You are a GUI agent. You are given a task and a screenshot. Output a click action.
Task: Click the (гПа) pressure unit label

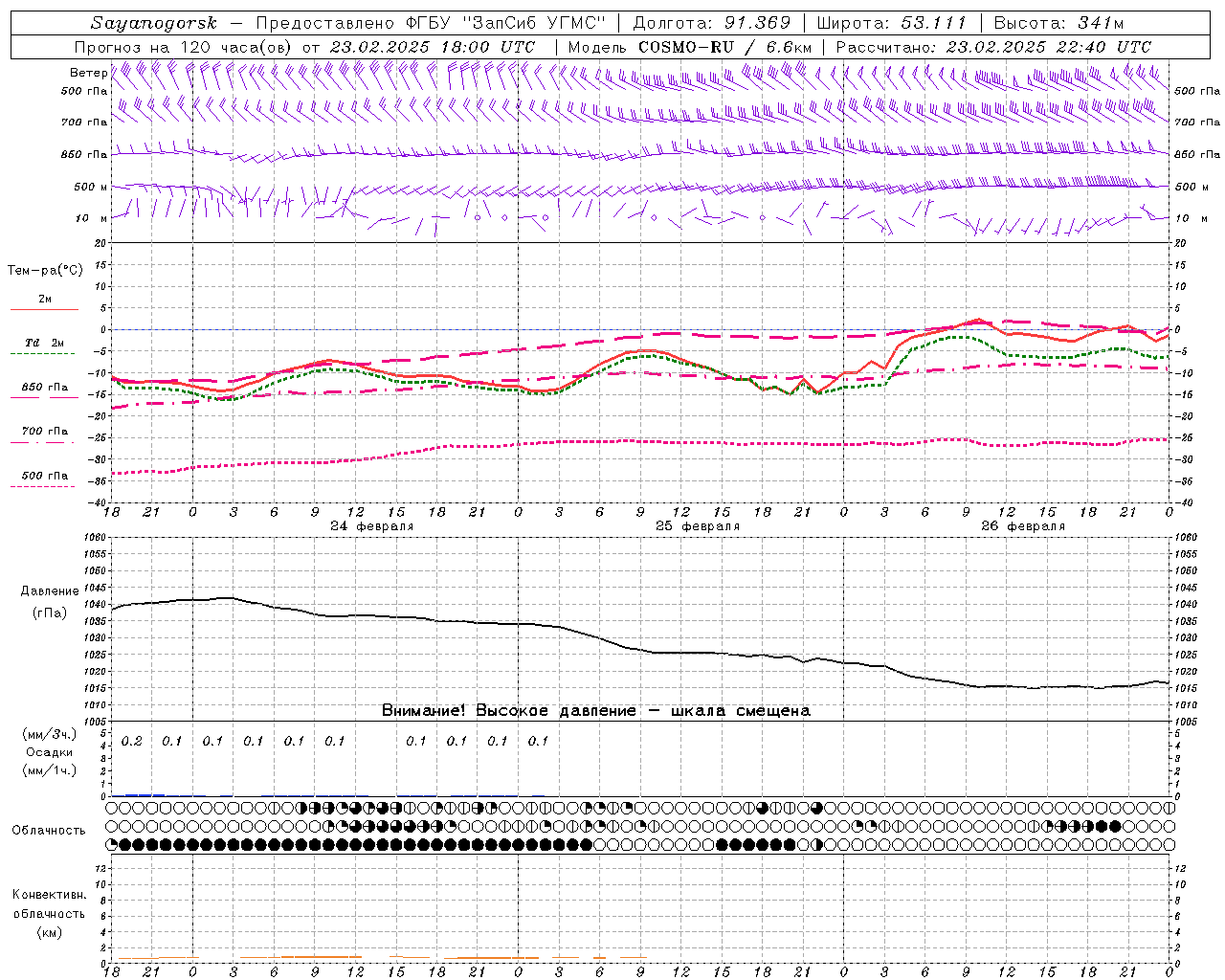50,612
